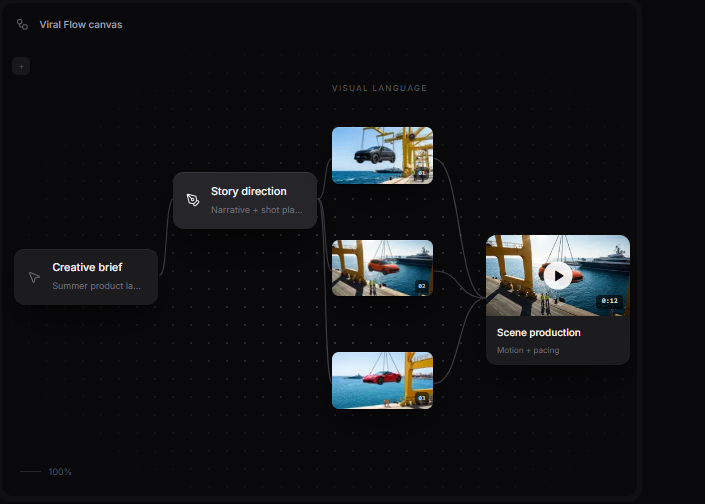Click the Scene production title
Viewport: 705px width, 504px height.
click(x=538, y=333)
